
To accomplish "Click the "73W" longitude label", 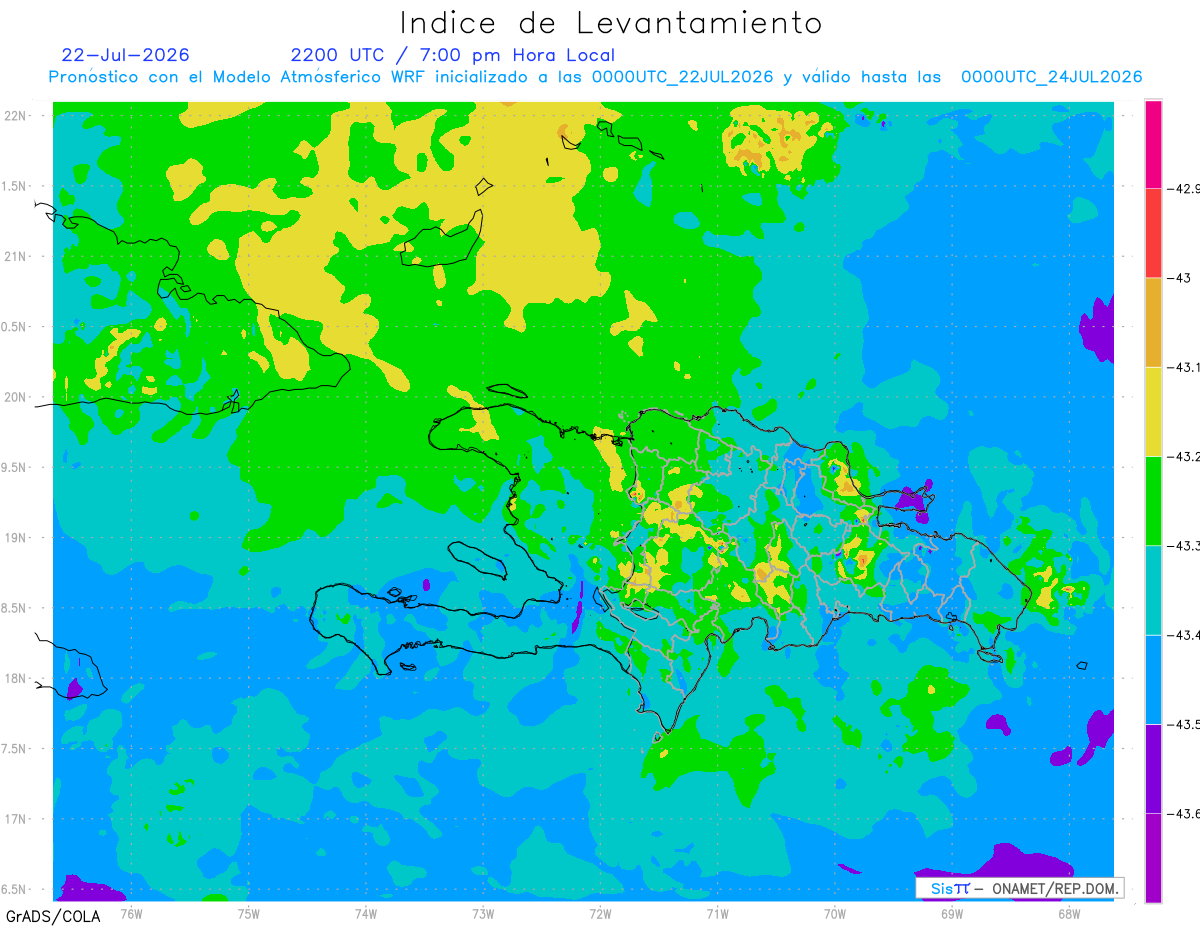I will click(x=483, y=912).
